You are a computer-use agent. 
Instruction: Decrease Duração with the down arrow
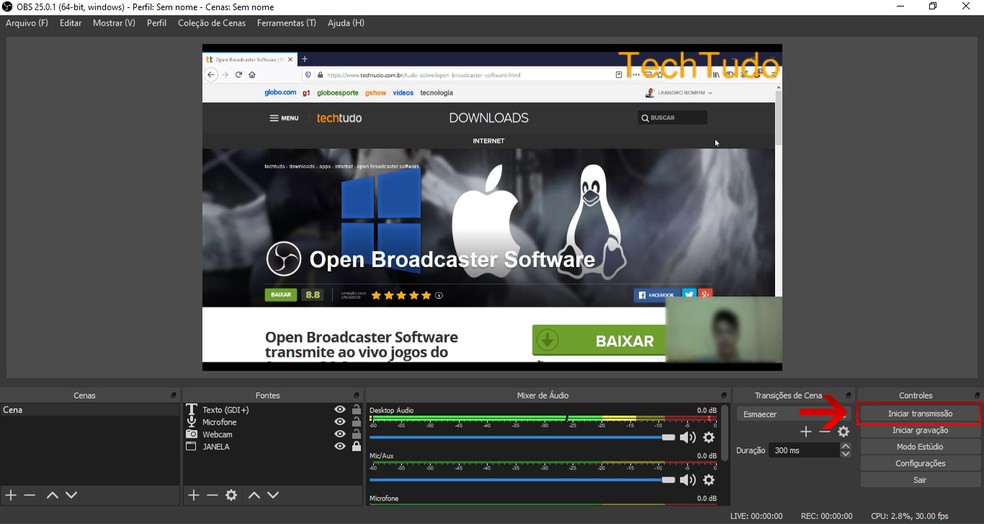(x=845, y=454)
